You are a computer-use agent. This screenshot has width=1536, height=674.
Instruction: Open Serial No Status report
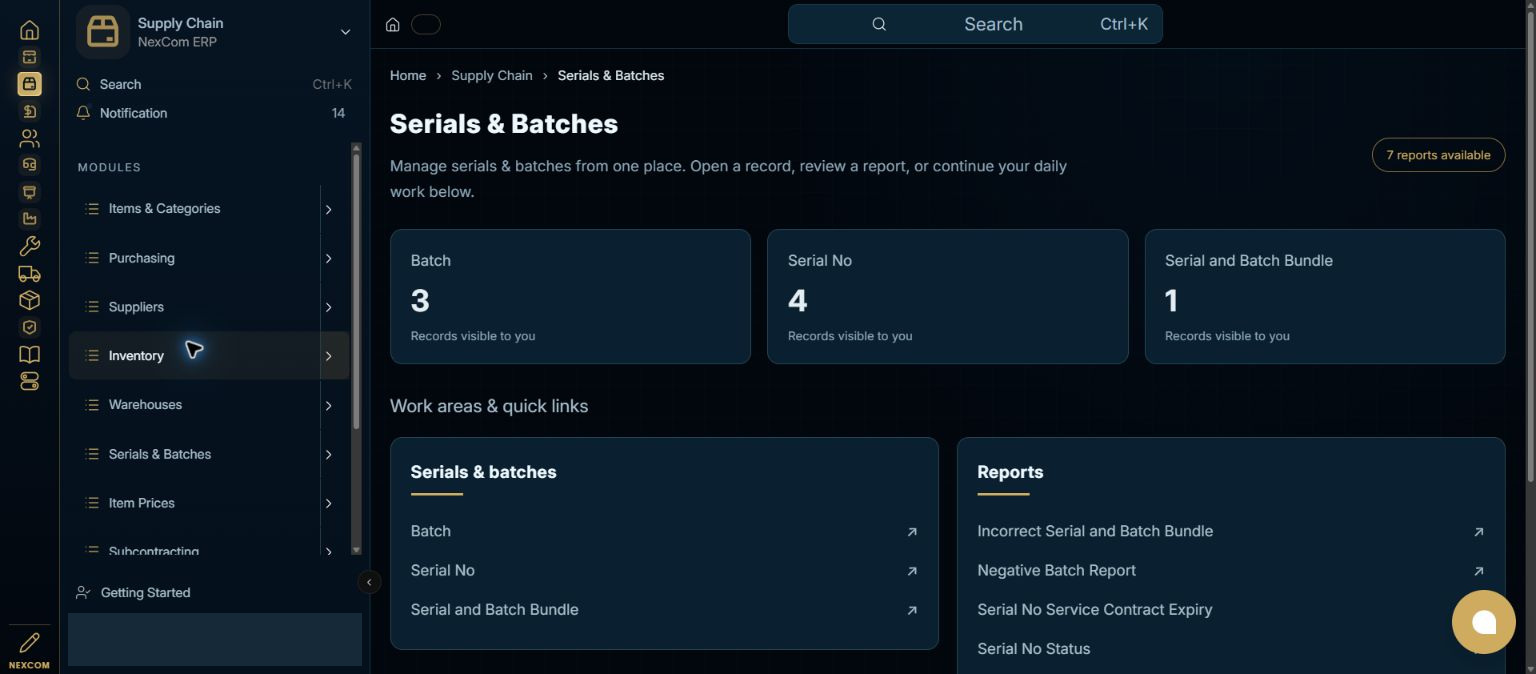(1034, 648)
